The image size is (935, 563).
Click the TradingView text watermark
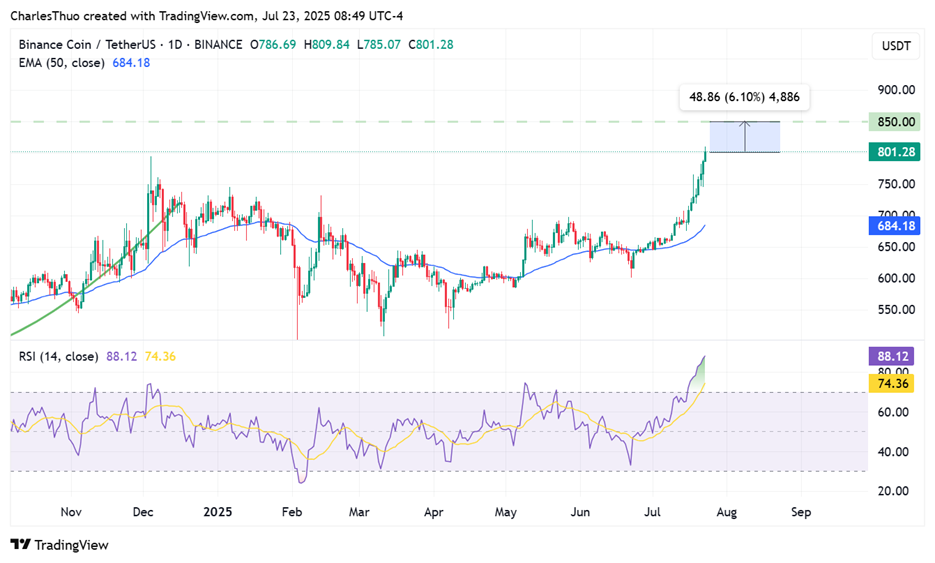pyautogui.click(x=72, y=545)
